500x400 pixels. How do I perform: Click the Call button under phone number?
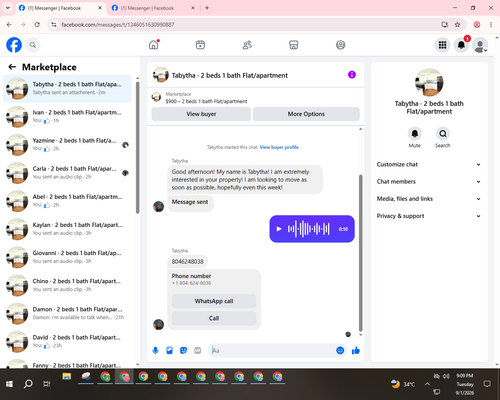(214, 318)
